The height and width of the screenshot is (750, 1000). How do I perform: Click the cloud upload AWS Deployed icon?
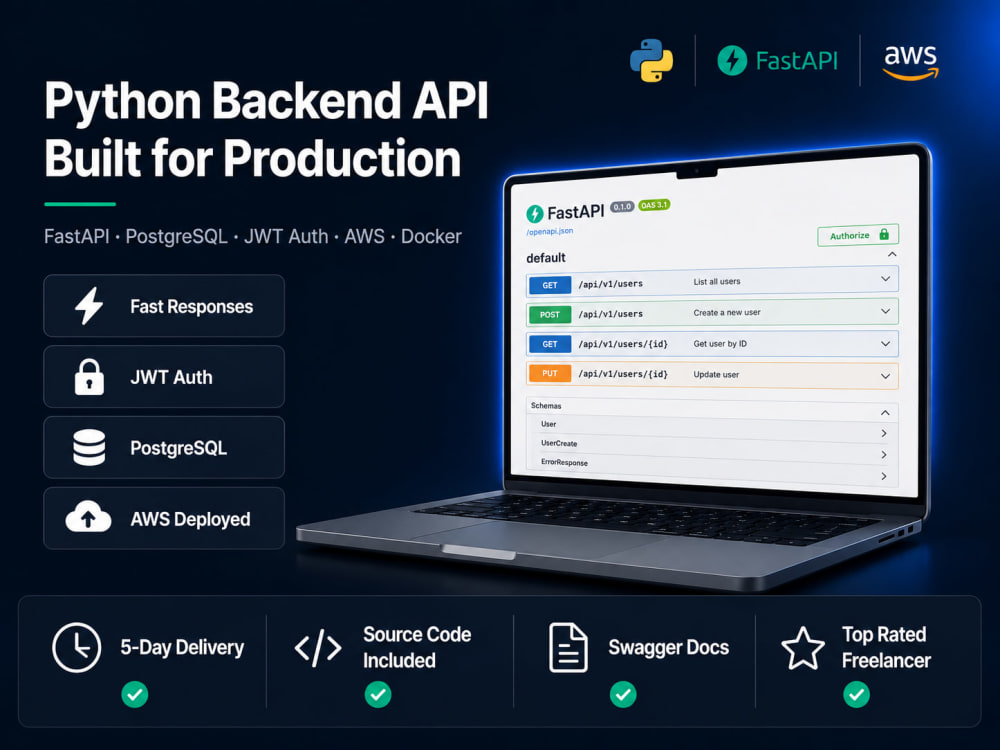[x=88, y=517]
